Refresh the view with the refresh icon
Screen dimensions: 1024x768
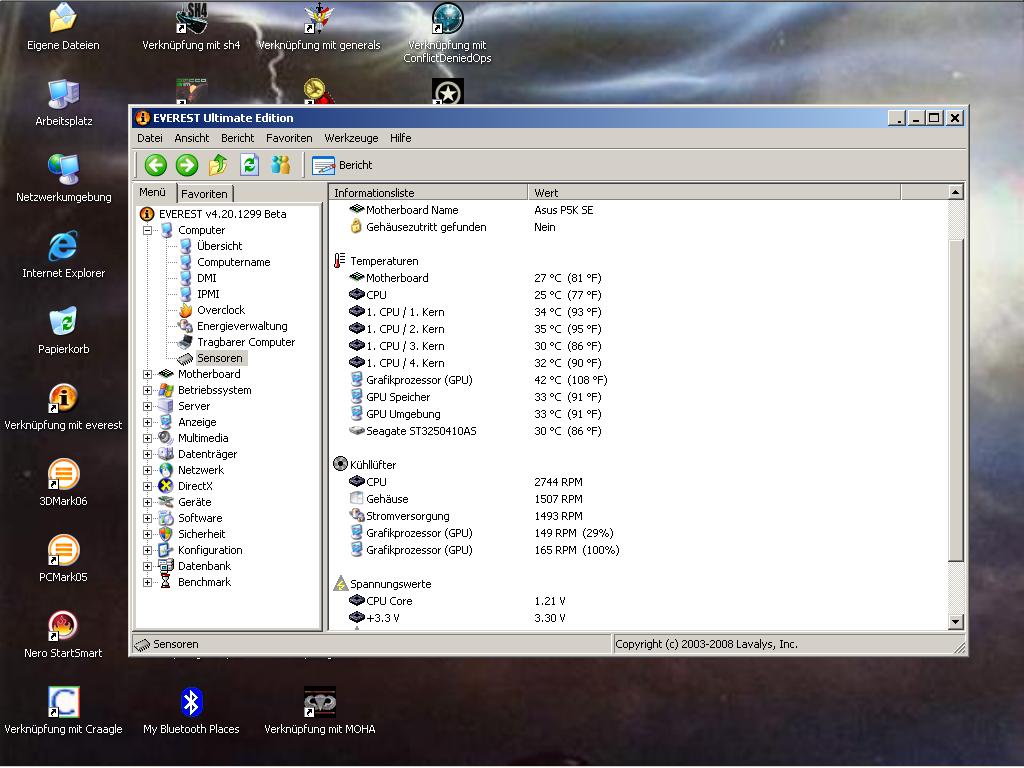pyautogui.click(x=249, y=165)
